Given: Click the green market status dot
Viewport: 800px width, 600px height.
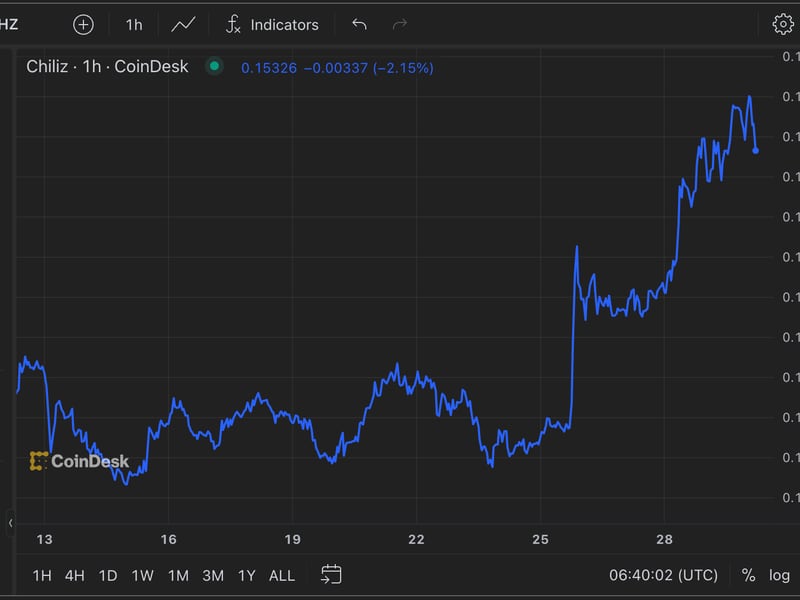Looking at the screenshot, I should (213, 67).
